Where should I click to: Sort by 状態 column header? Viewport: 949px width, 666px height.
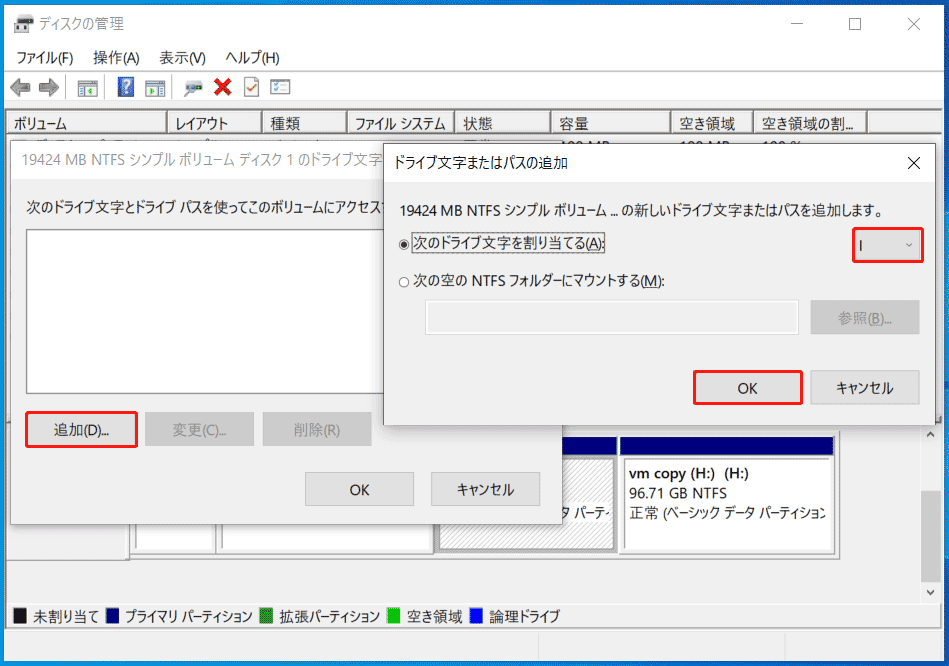coord(503,123)
